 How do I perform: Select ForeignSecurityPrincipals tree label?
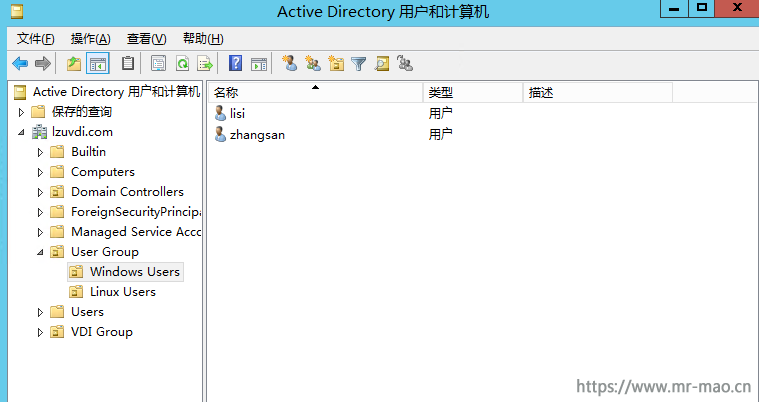point(136,212)
